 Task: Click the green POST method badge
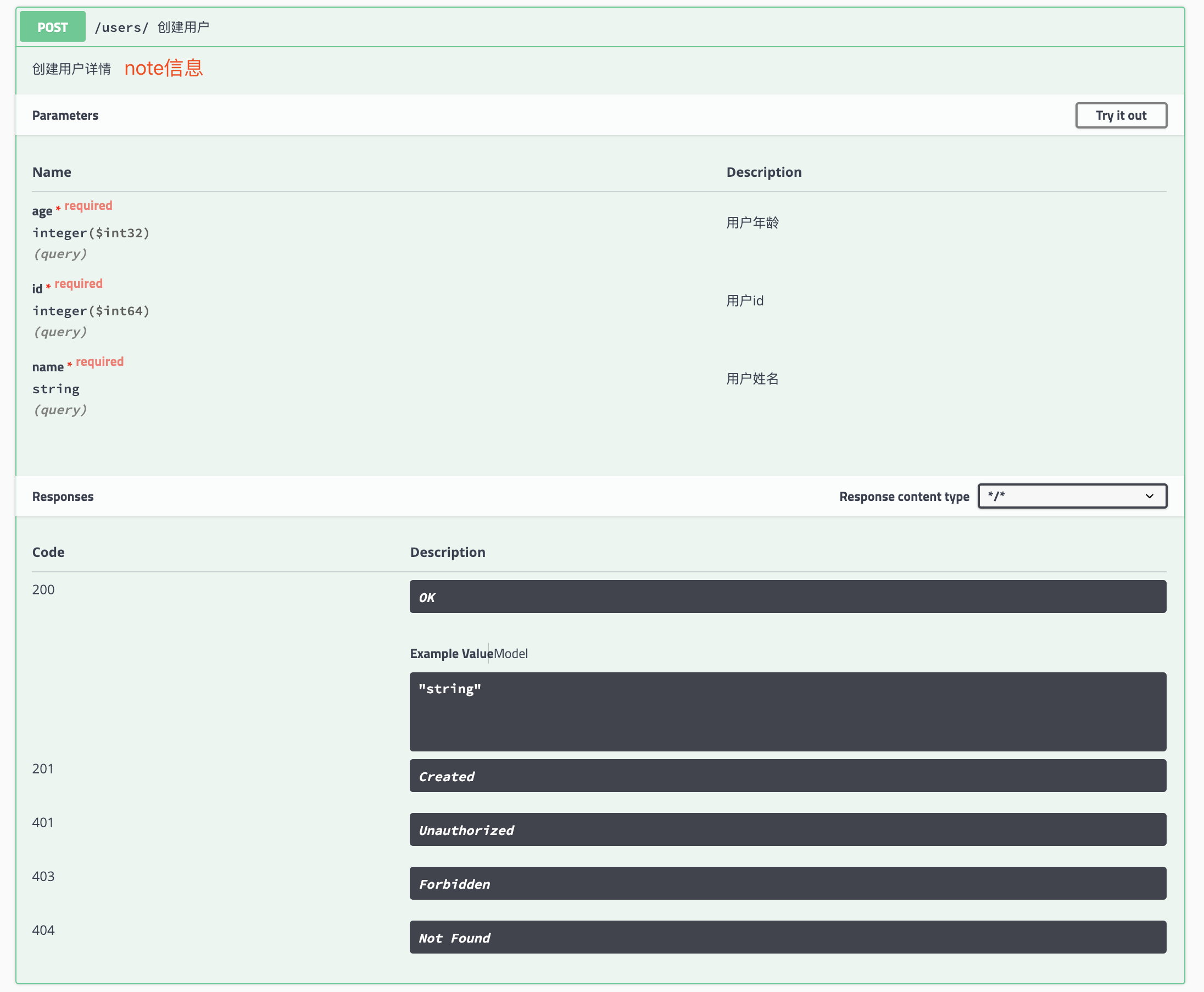[x=53, y=27]
